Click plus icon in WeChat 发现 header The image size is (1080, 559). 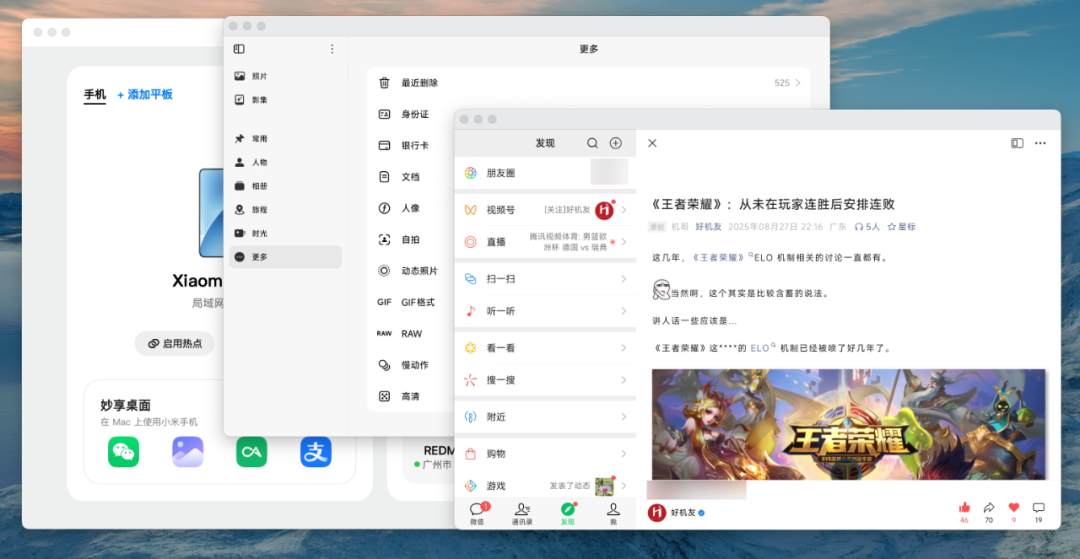point(616,143)
